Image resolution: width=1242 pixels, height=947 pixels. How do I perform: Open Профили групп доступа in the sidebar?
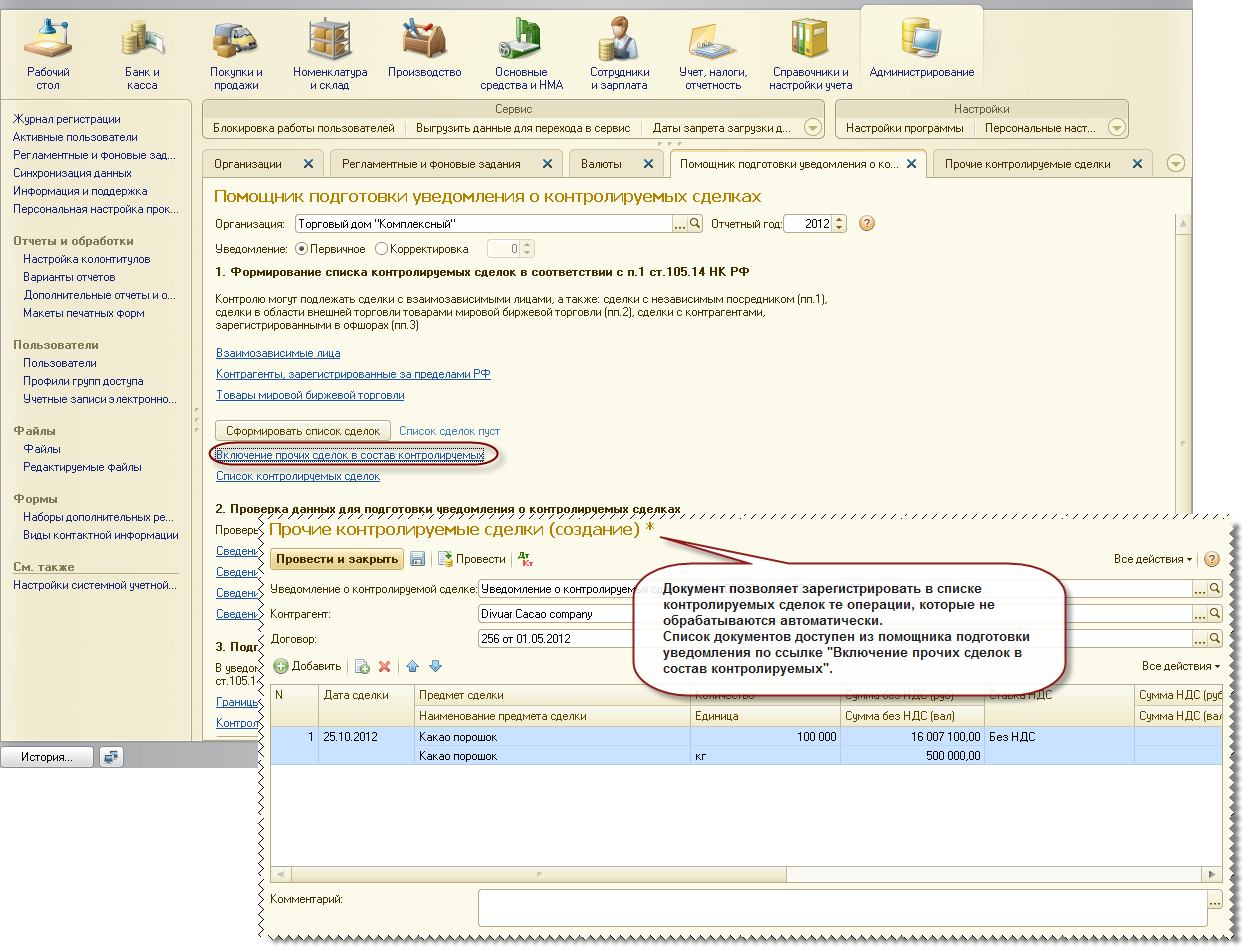point(83,381)
